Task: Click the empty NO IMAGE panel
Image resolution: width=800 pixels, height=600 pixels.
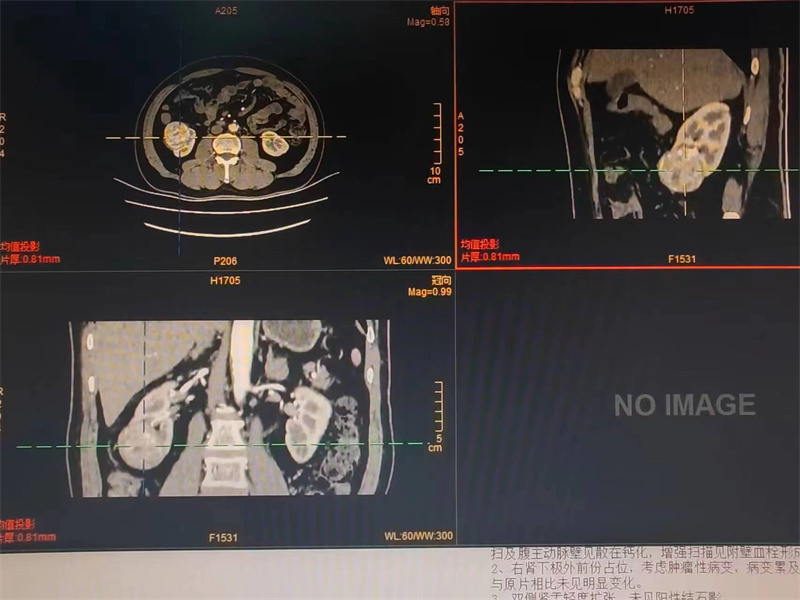Action: 629,407
